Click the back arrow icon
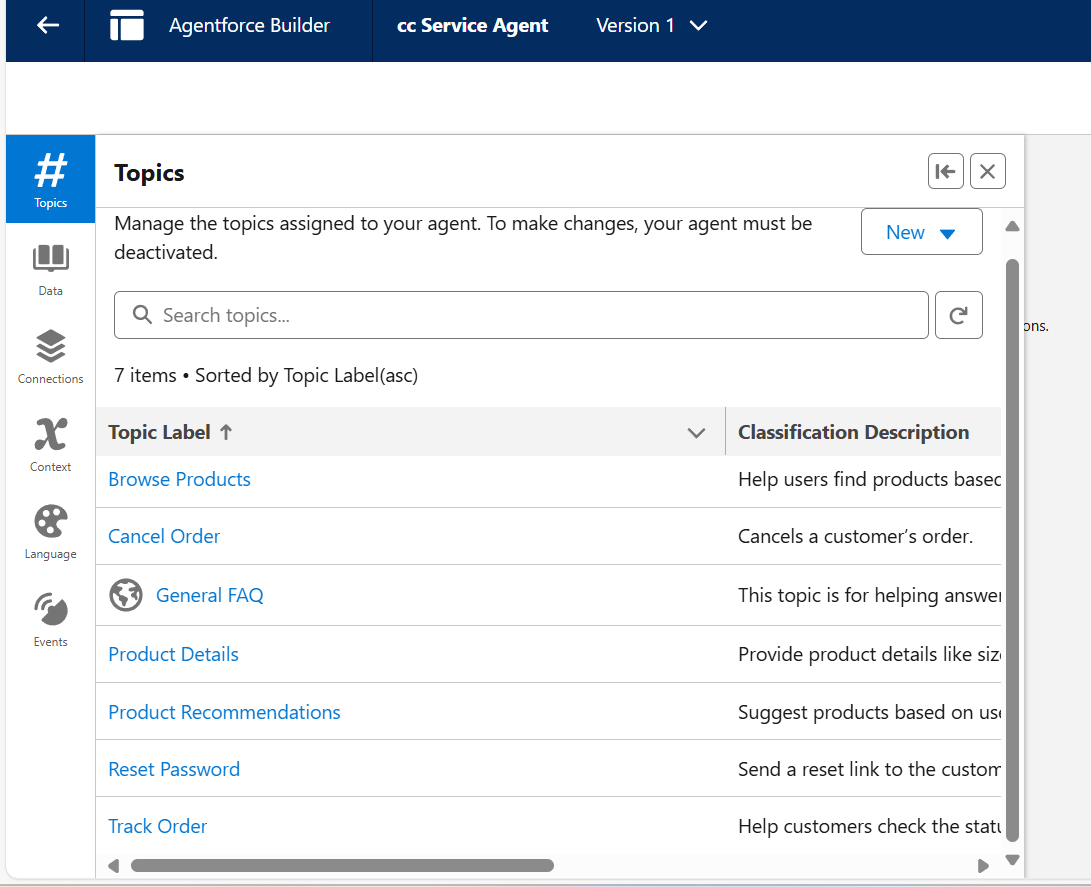The image size is (1091, 887). click(x=47, y=26)
